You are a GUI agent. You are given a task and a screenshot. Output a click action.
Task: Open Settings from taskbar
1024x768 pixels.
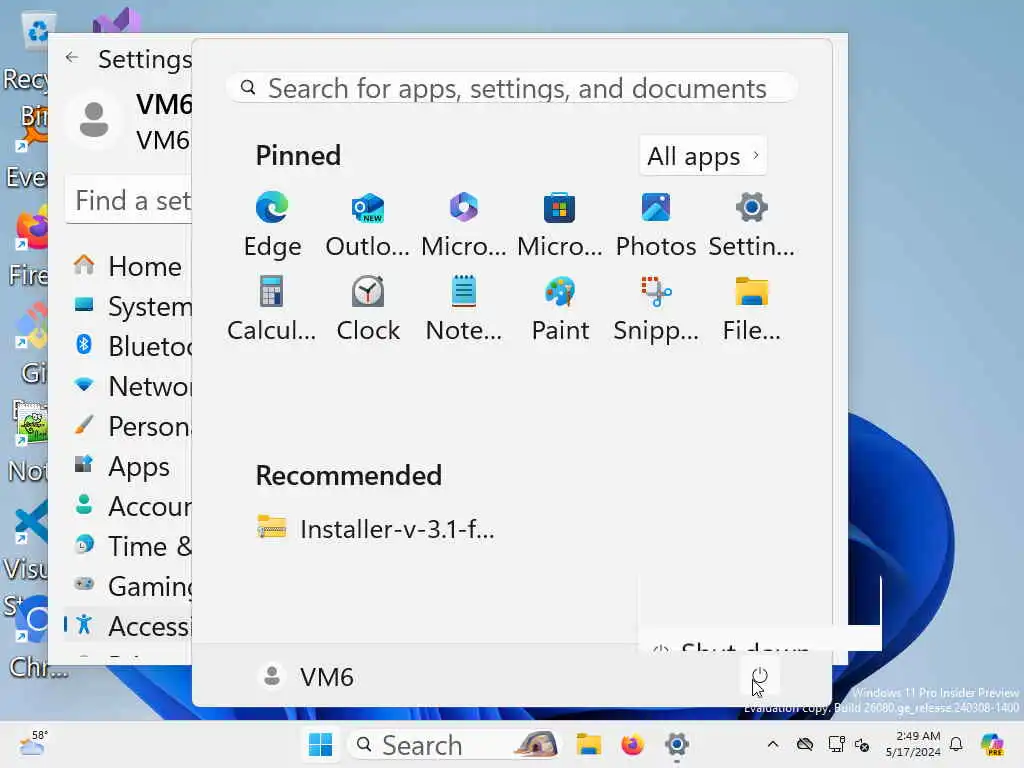(x=677, y=744)
